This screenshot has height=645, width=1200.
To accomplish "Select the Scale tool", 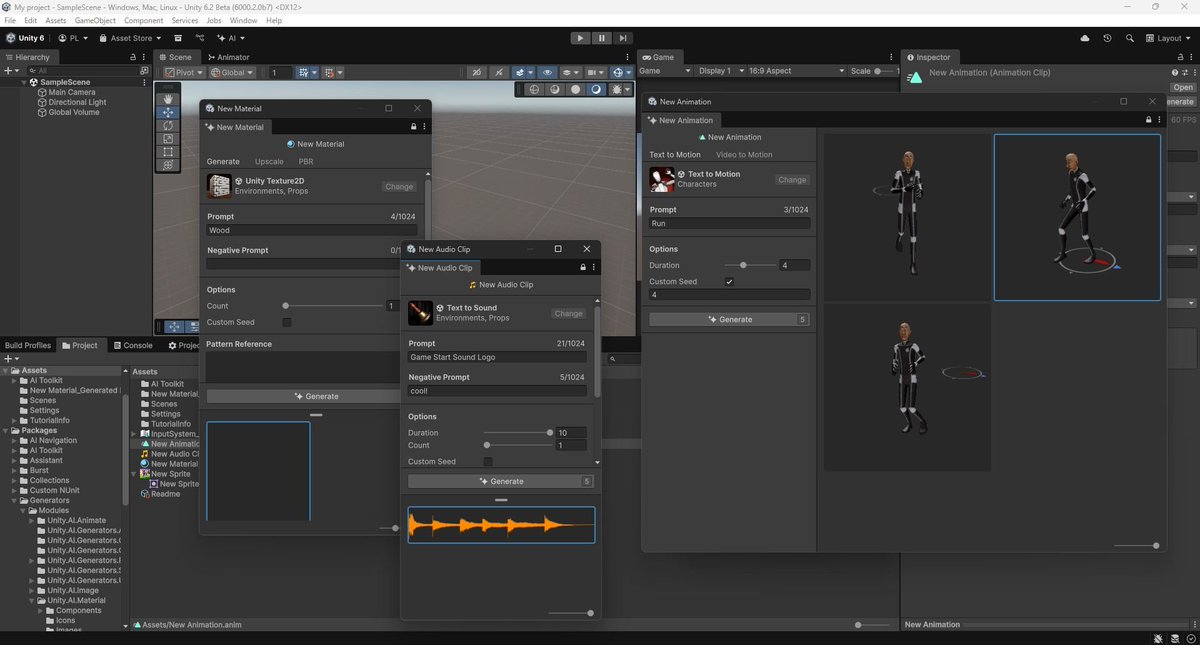I will [167, 137].
